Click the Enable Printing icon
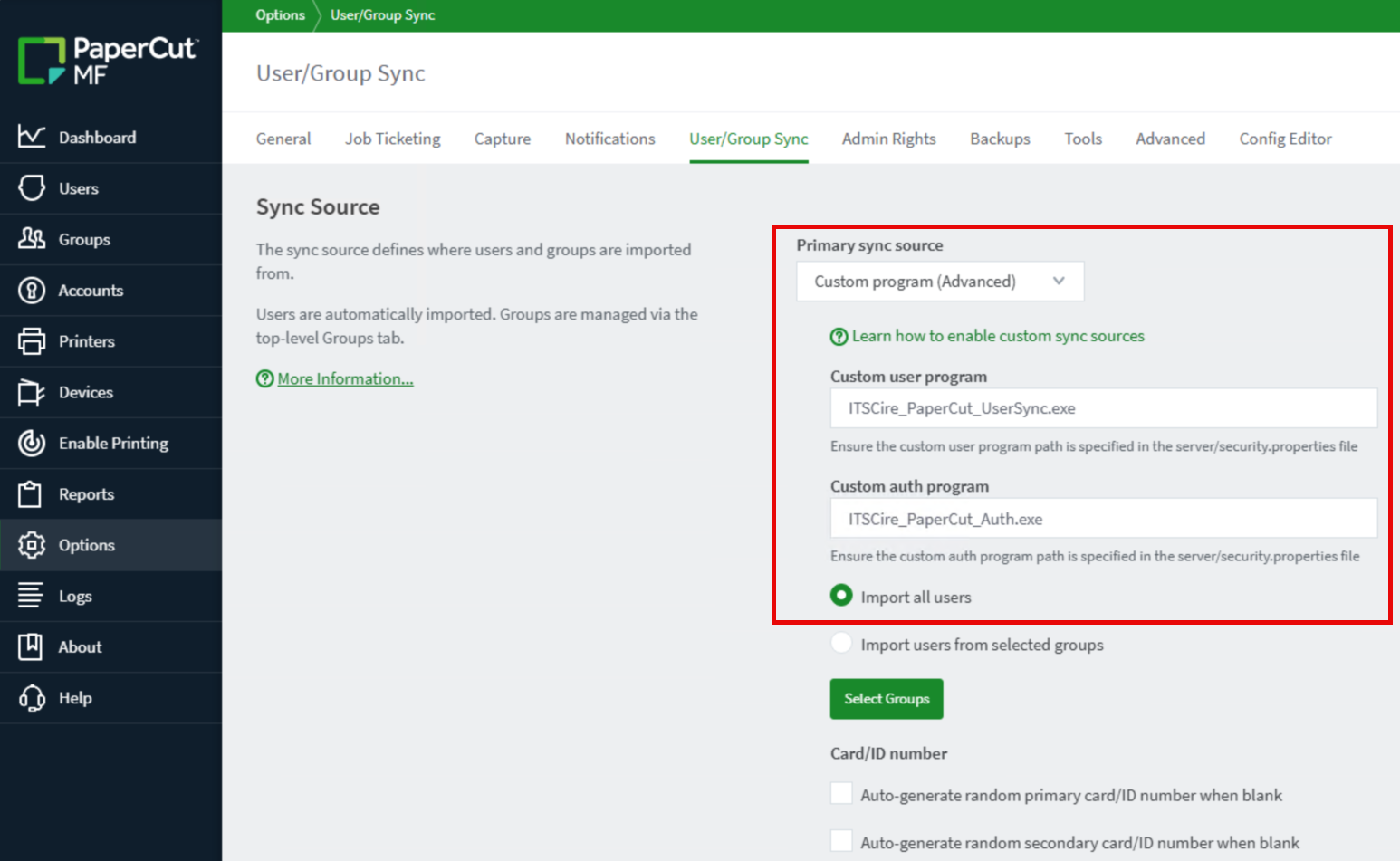The width and height of the screenshot is (1400, 861). click(32, 443)
